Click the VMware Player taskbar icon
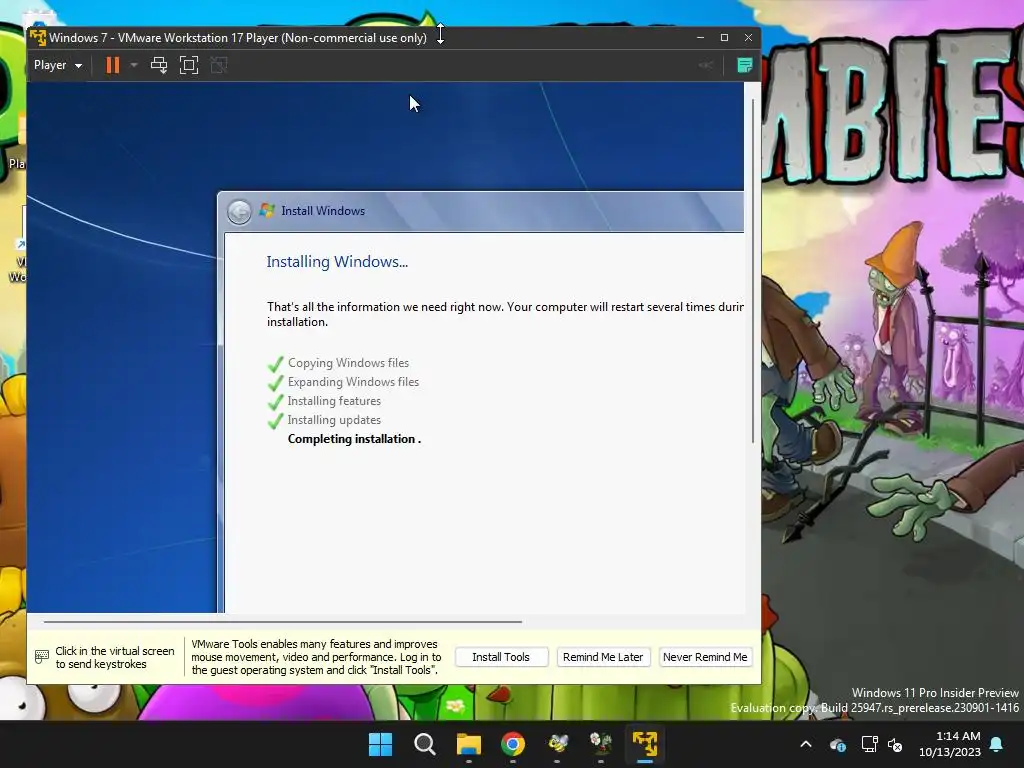 tap(645, 744)
